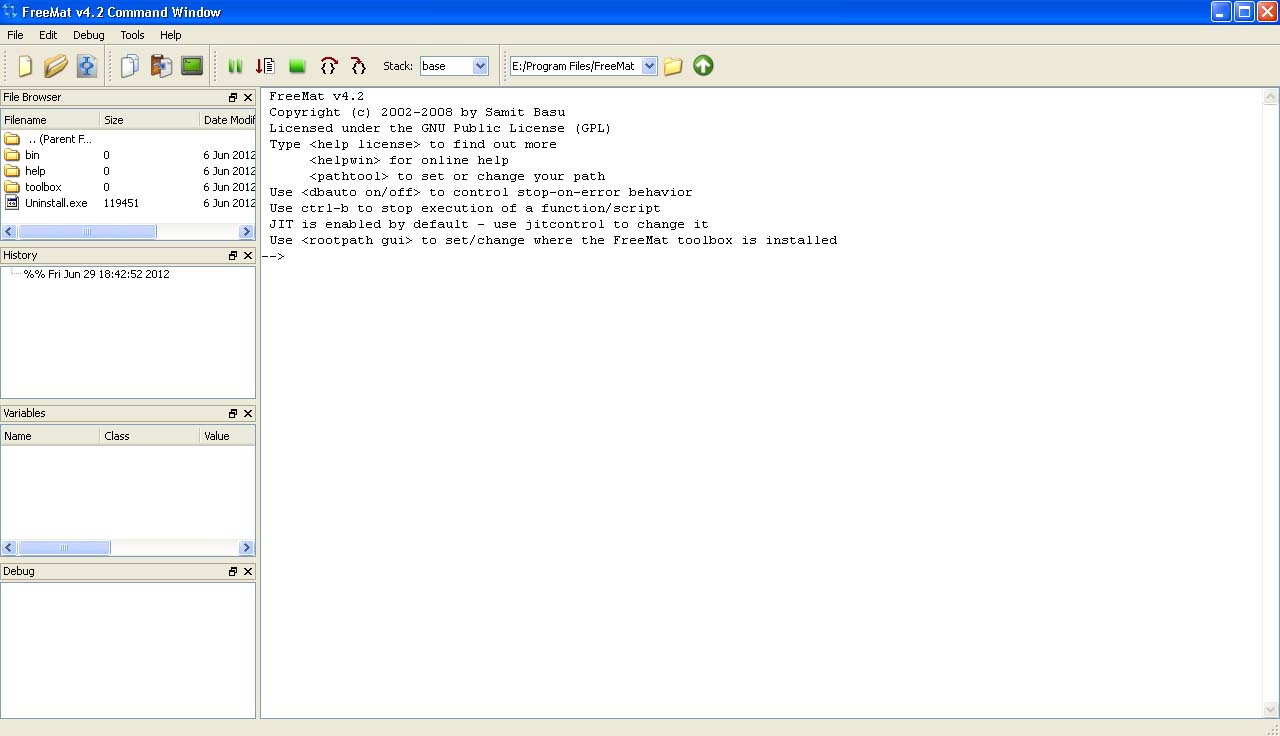Close the Variables panel

tap(248, 413)
